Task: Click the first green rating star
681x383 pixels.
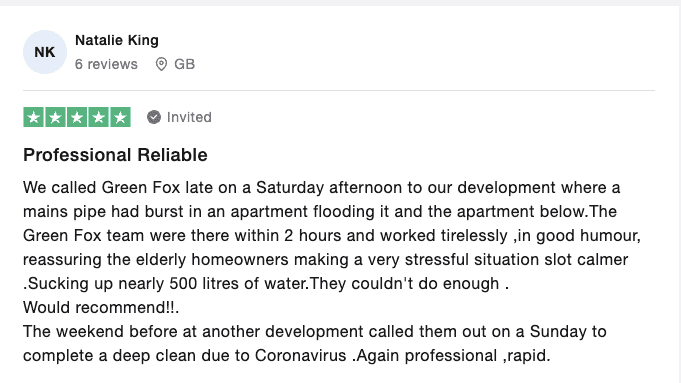Action: pyautogui.click(x=33, y=117)
